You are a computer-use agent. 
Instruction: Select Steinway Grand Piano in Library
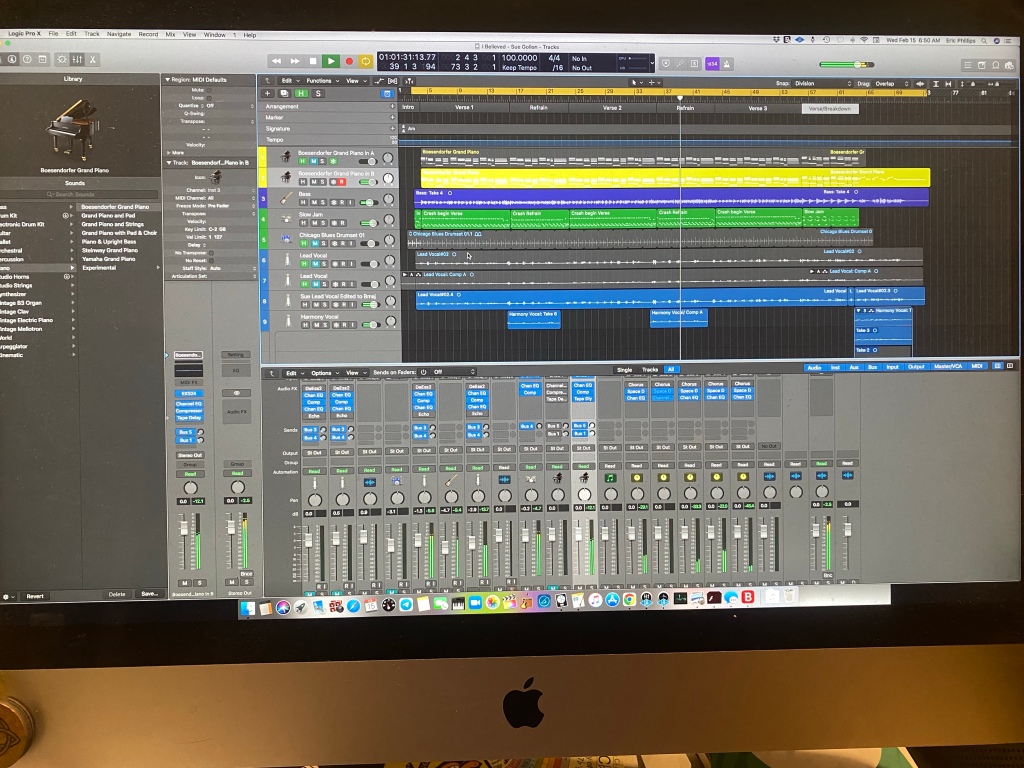coord(110,250)
